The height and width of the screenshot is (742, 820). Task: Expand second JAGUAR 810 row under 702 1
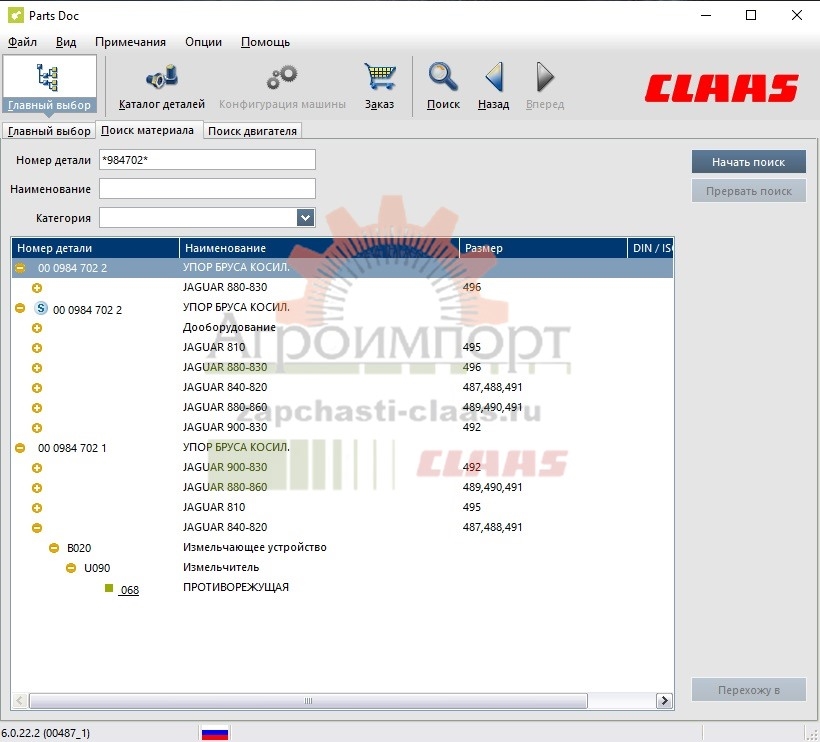coord(37,508)
